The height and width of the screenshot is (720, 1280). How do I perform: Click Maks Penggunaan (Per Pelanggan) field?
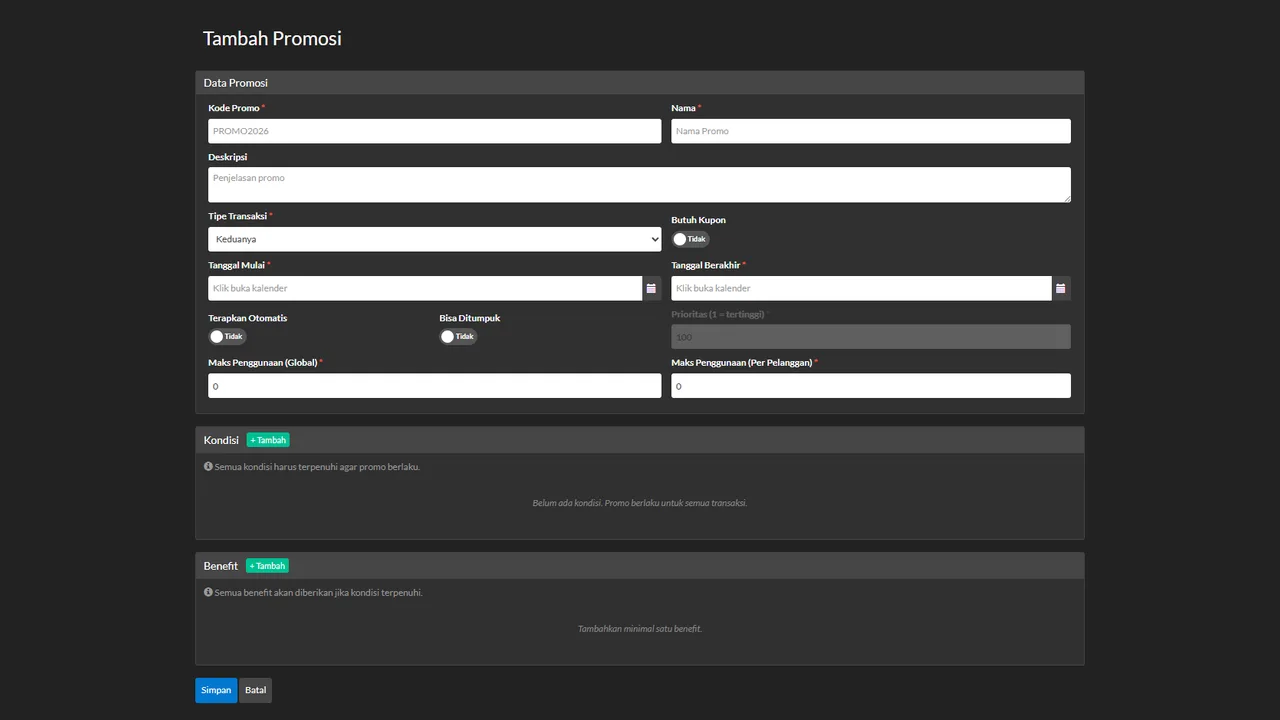[871, 386]
